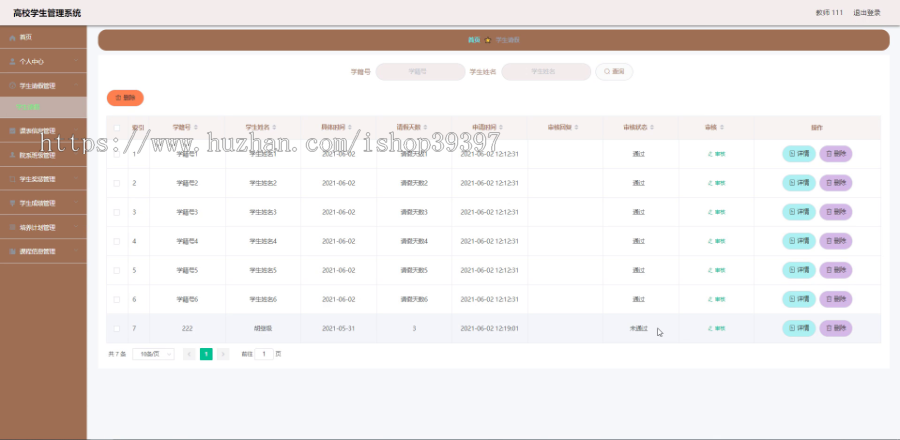Sort by 审核回复 using its sort arrows
900x440 pixels.
point(576,127)
